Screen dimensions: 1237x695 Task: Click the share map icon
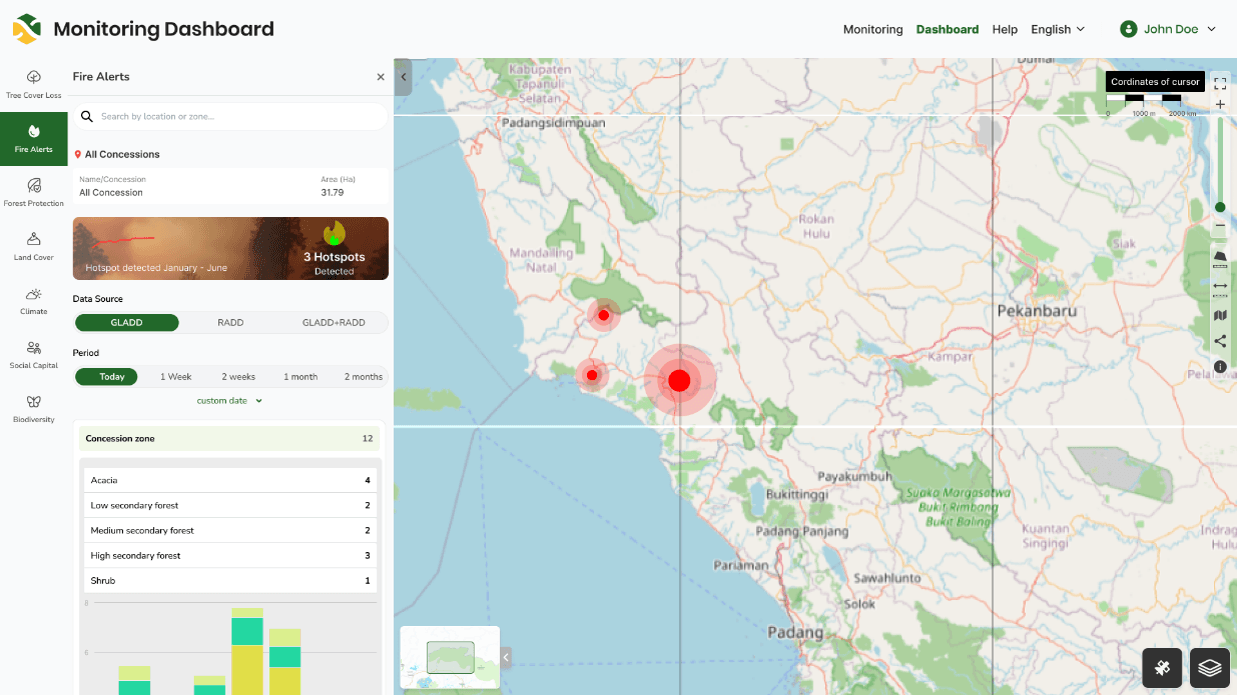[1220, 341]
